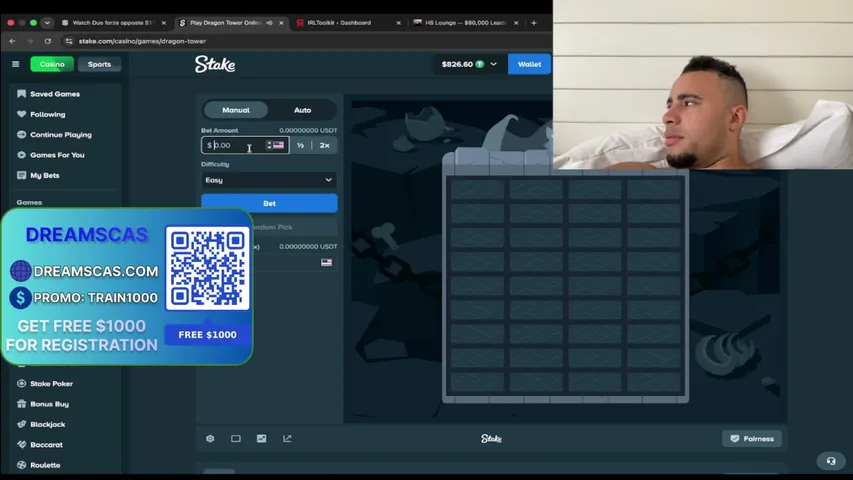Open the Difficulty dropdown set to Easy
Screen dimensions: 853x480
click(269, 180)
